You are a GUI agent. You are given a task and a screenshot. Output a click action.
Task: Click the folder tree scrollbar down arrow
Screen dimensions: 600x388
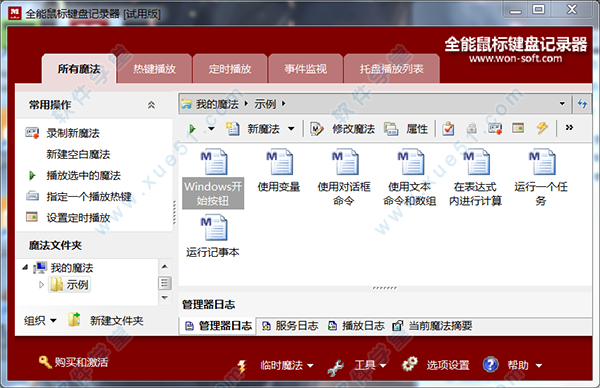[x=165, y=297]
